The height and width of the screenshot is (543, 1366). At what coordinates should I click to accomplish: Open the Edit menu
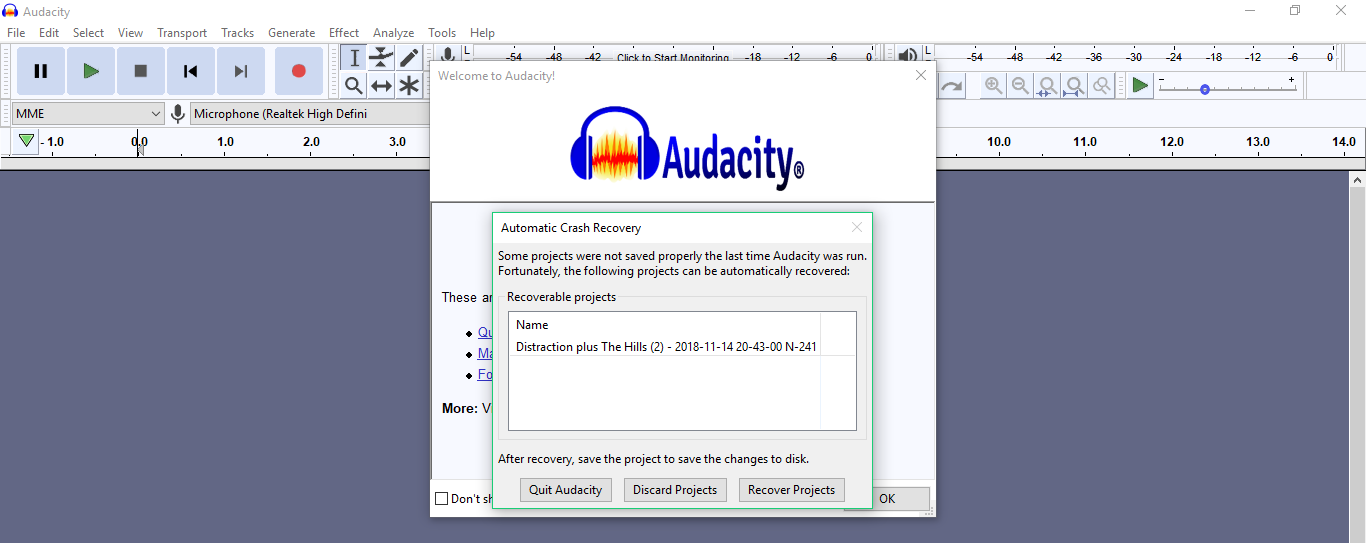pyautogui.click(x=49, y=33)
